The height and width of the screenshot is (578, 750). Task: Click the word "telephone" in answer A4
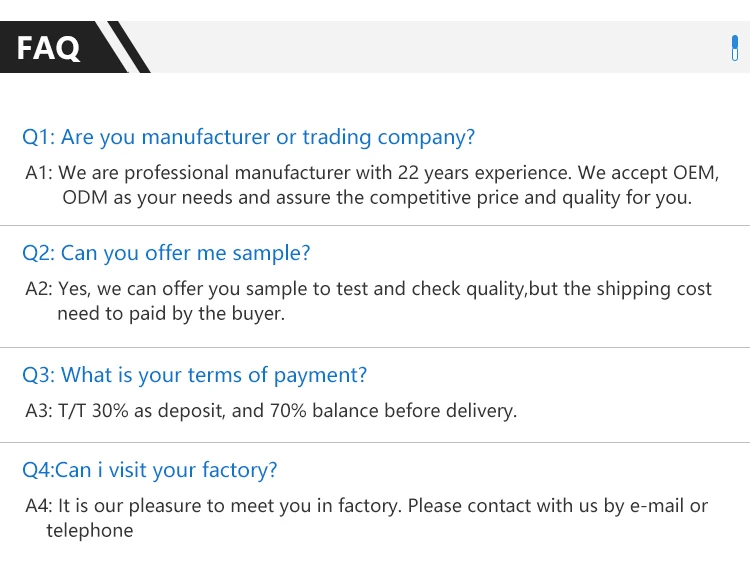tap(89, 531)
